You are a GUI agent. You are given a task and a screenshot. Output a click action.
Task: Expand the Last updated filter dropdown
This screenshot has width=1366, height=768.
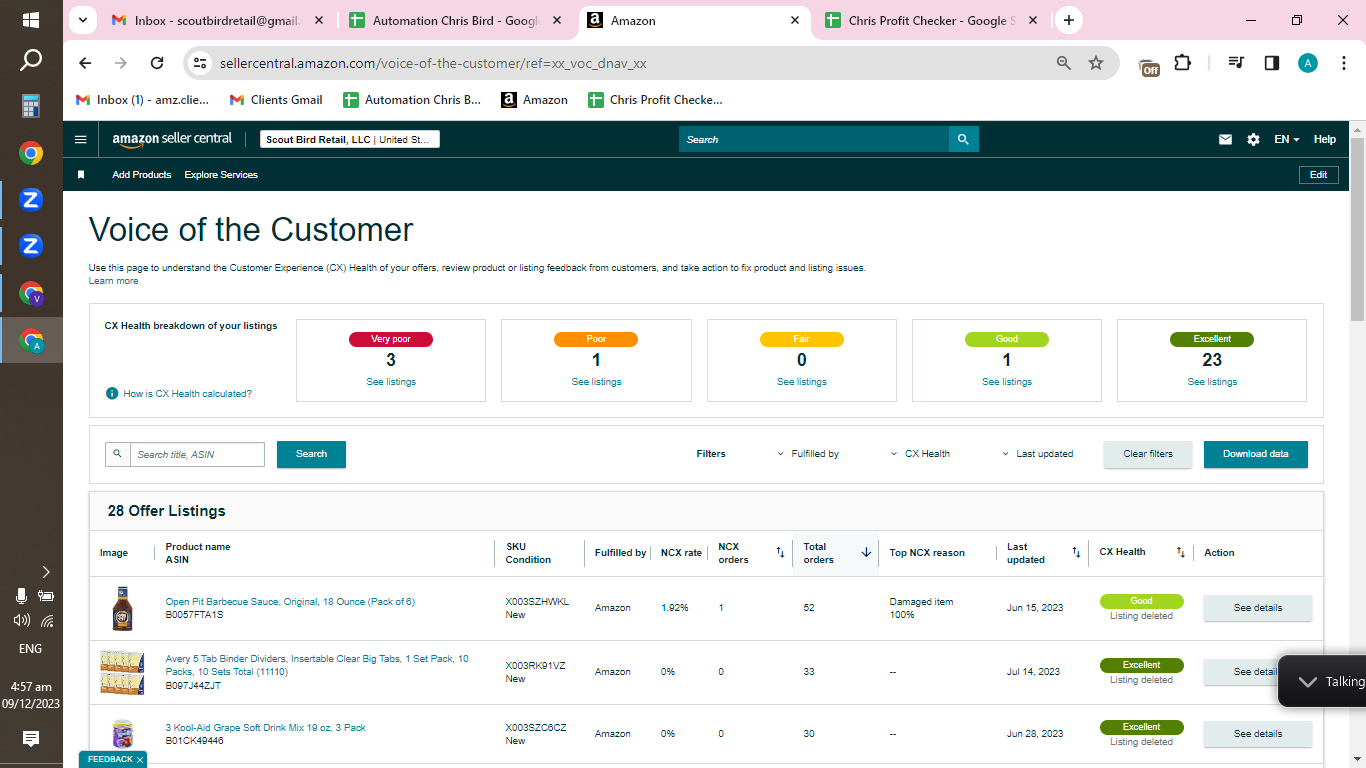click(1038, 454)
